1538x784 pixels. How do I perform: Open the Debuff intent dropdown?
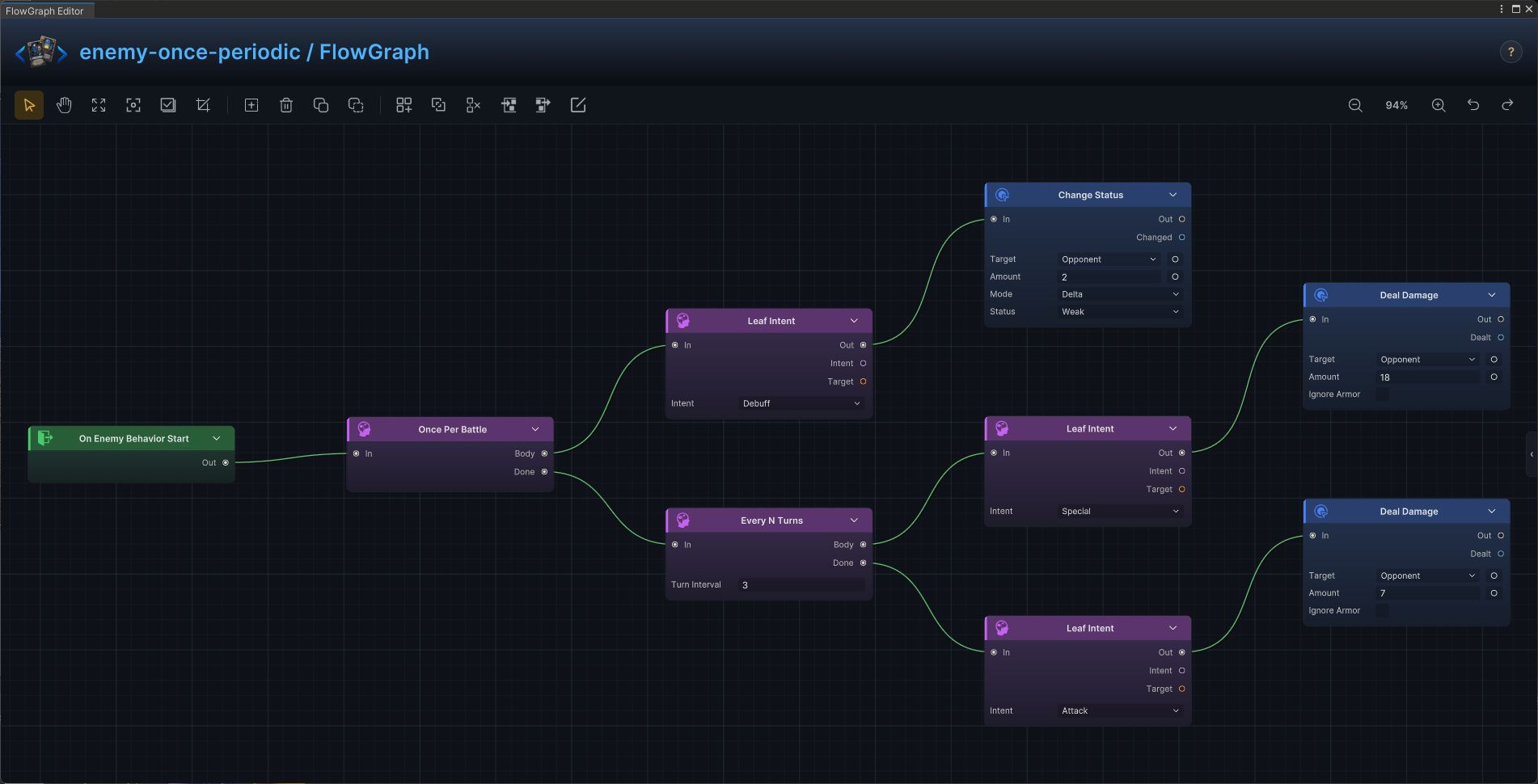pyautogui.click(x=801, y=403)
